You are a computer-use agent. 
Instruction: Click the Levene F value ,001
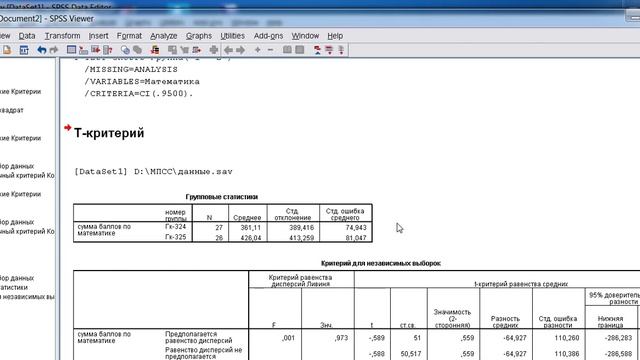coord(288,338)
